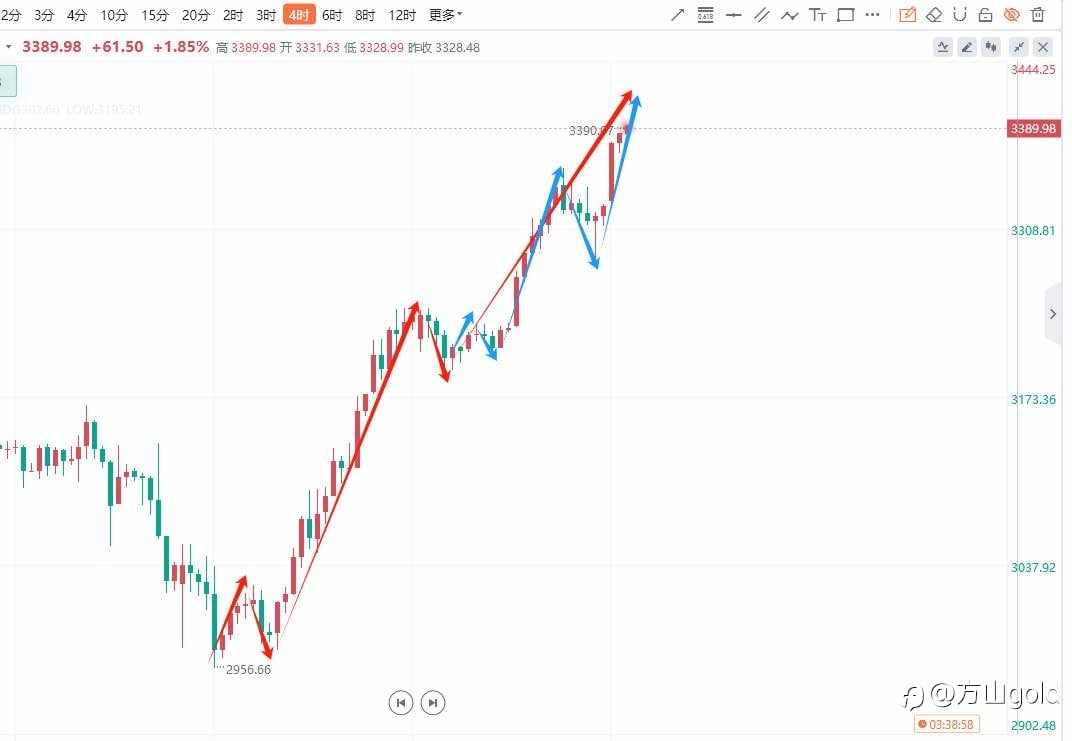
Task: Switch to the 4分 timeframe
Action: point(77,14)
